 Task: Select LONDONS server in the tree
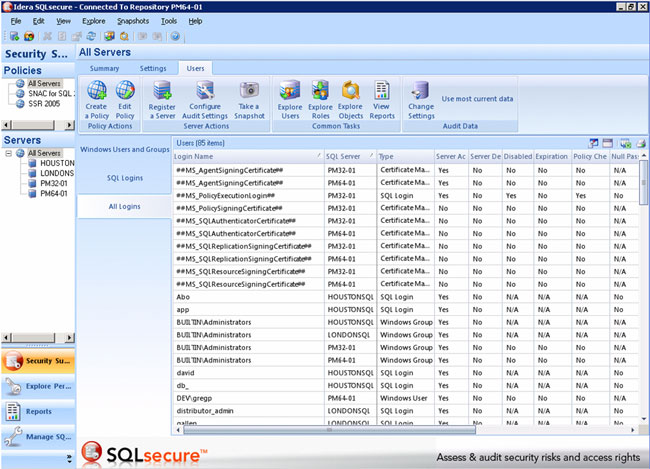[x=57, y=173]
